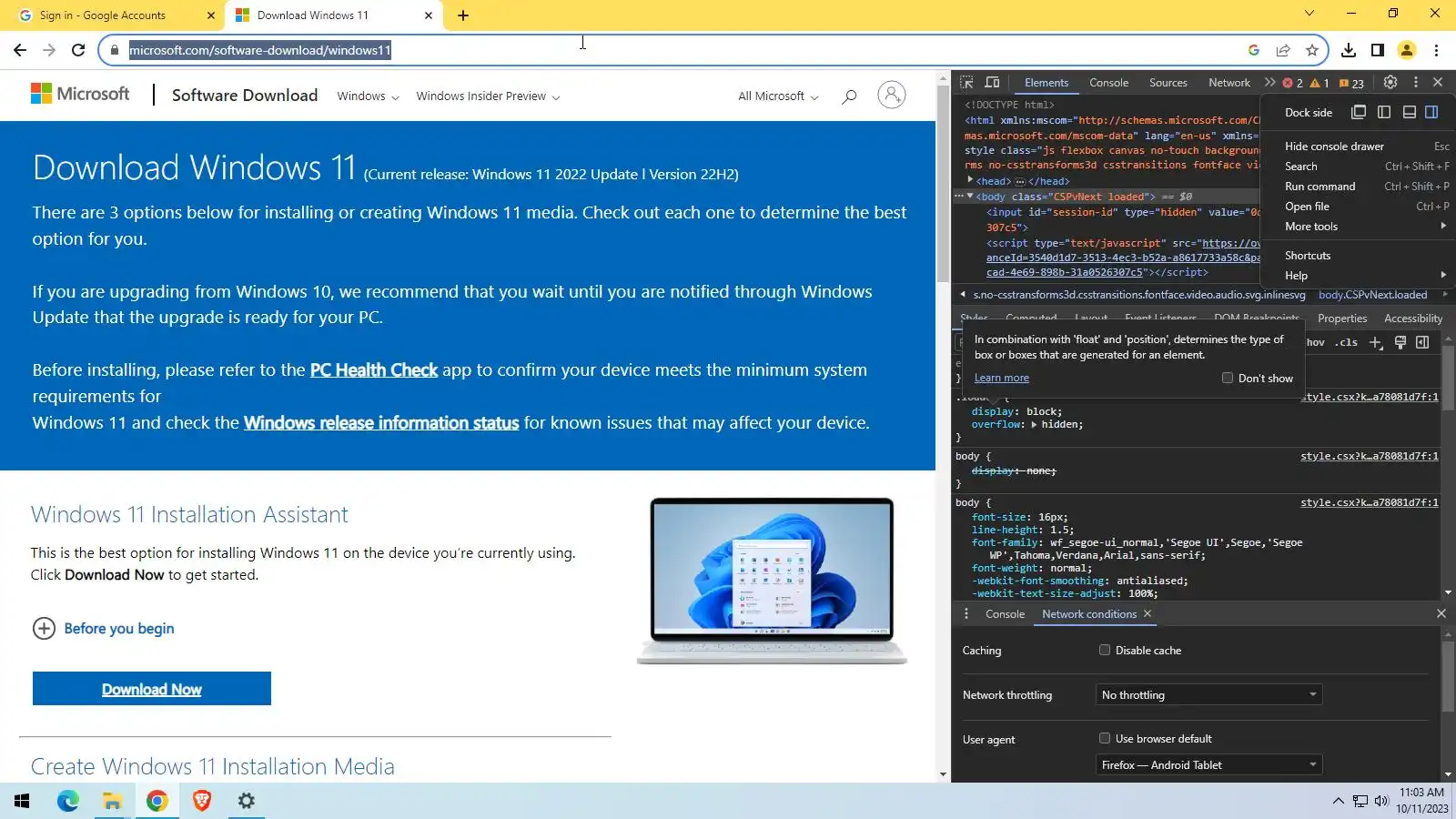
Task: Open the Properties sidebar tab
Action: coord(1342,318)
